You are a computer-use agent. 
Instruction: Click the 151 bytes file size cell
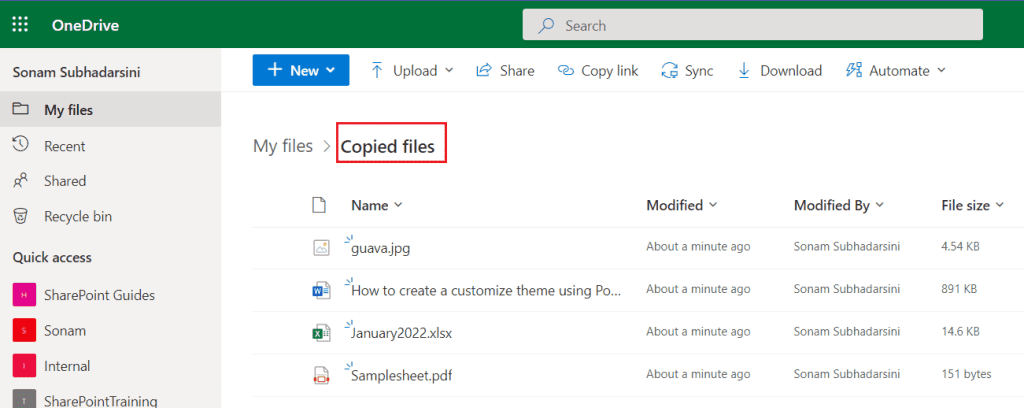click(967, 374)
